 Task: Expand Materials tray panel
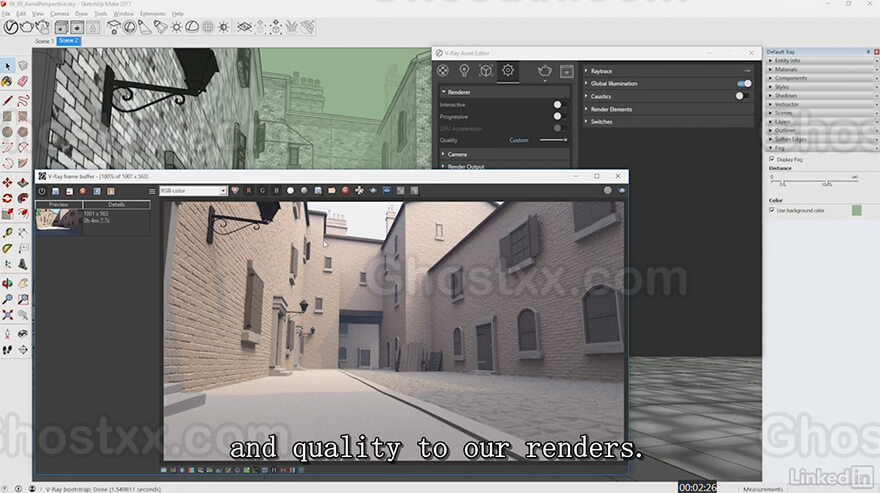[x=822, y=70]
